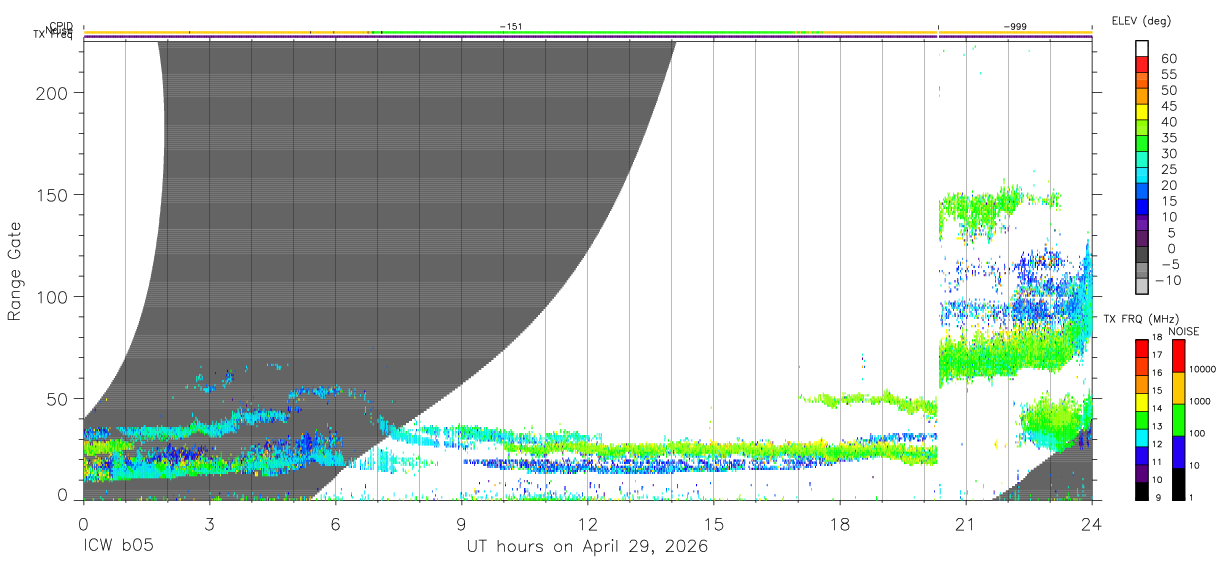1228x567 pixels.
Task: Click the light gray bottom ELEV colorbar segment
Action: (x=1142, y=287)
